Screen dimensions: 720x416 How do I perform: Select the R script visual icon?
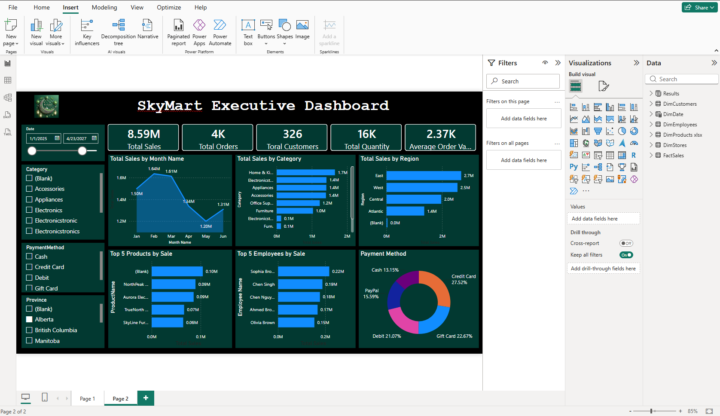pos(634,155)
